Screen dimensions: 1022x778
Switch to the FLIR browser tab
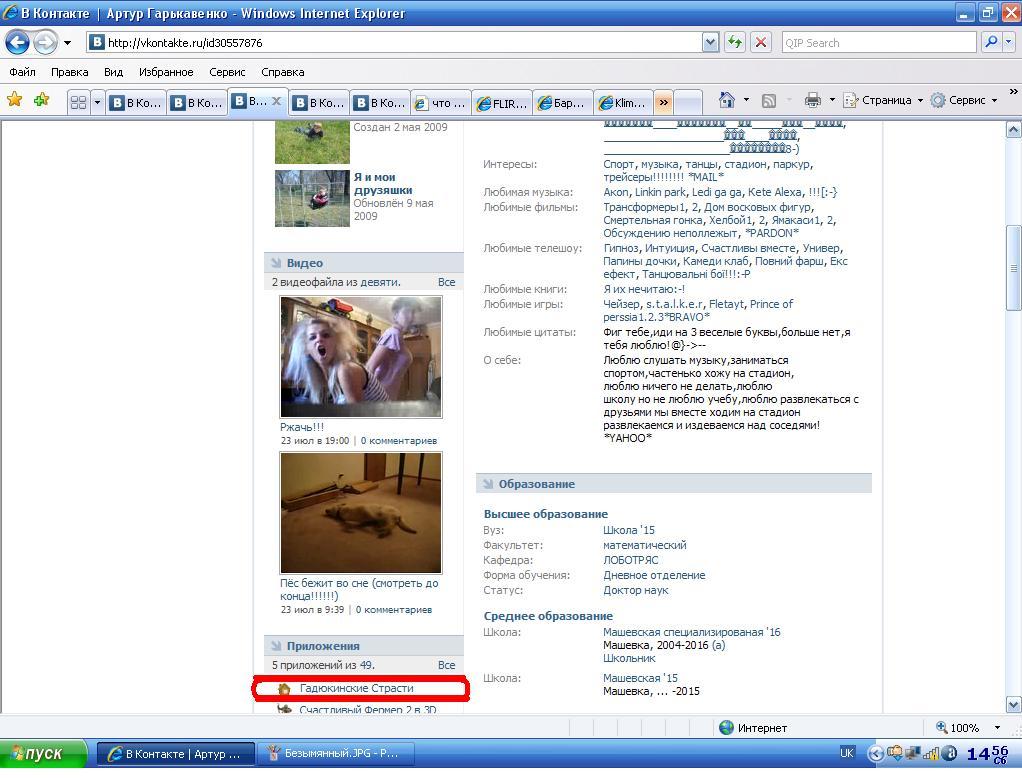pos(502,102)
